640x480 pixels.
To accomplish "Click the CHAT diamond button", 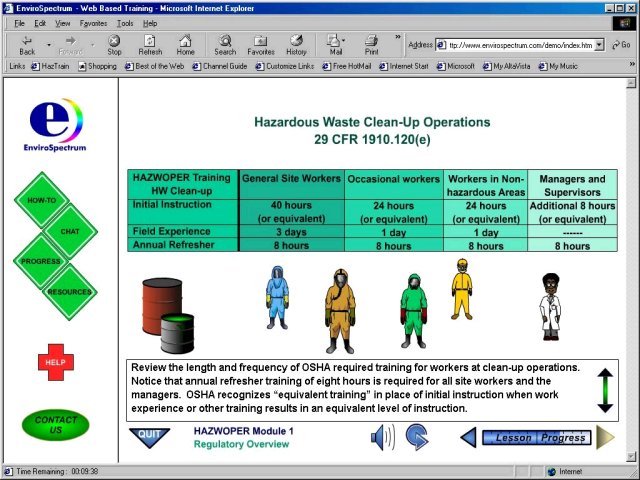I will pyautogui.click(x=70, y=231).
